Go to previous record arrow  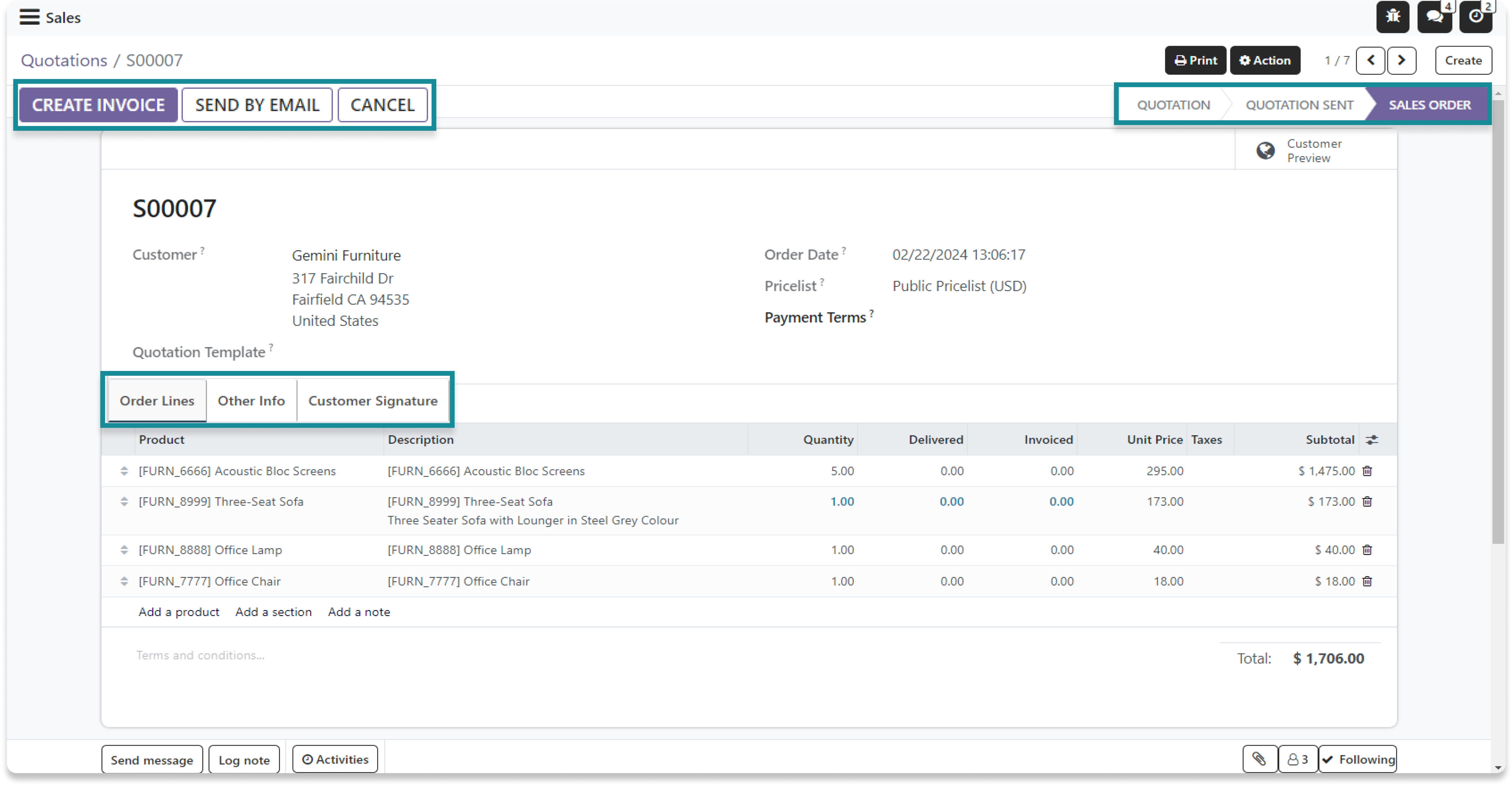(1371, 61)
